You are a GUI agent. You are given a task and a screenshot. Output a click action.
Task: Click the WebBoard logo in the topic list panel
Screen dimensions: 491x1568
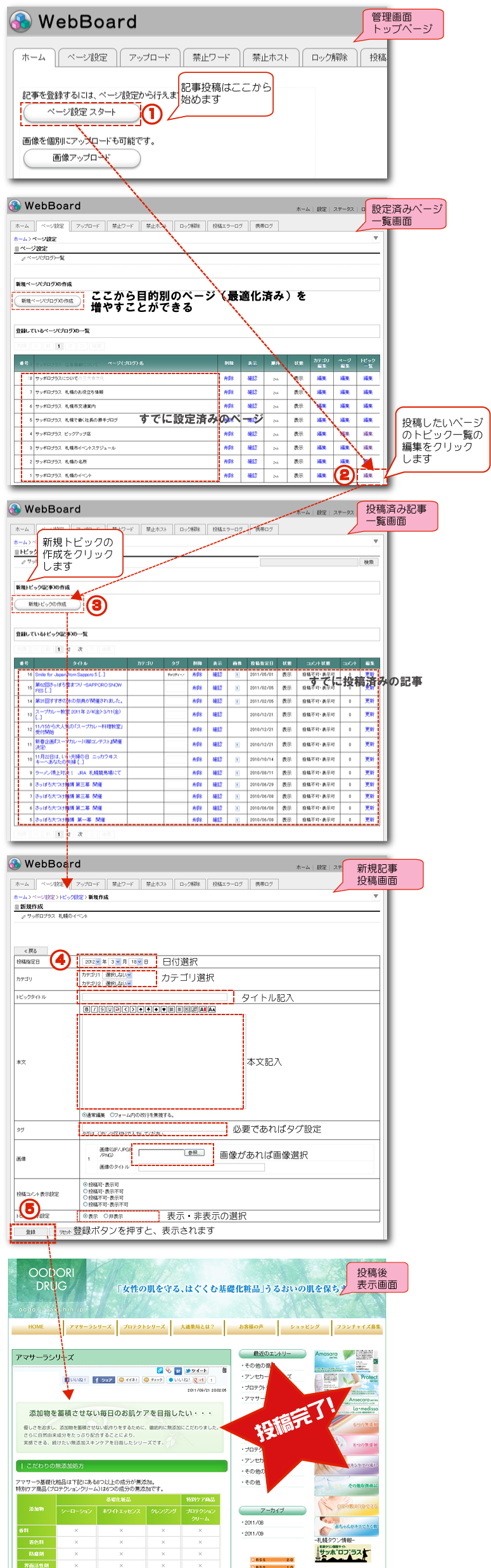point(45,509)
